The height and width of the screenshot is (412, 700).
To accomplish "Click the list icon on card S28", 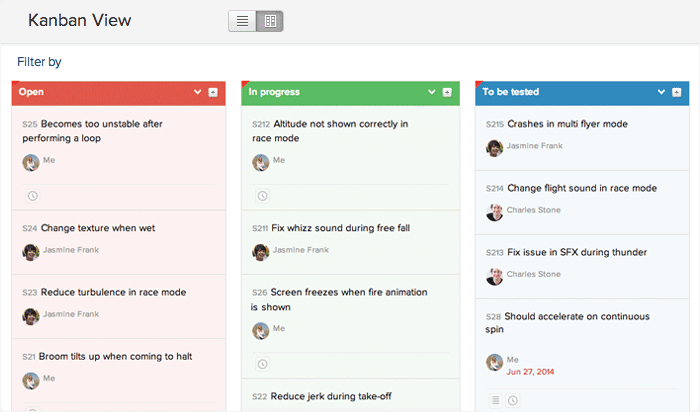I will (495, 400).
